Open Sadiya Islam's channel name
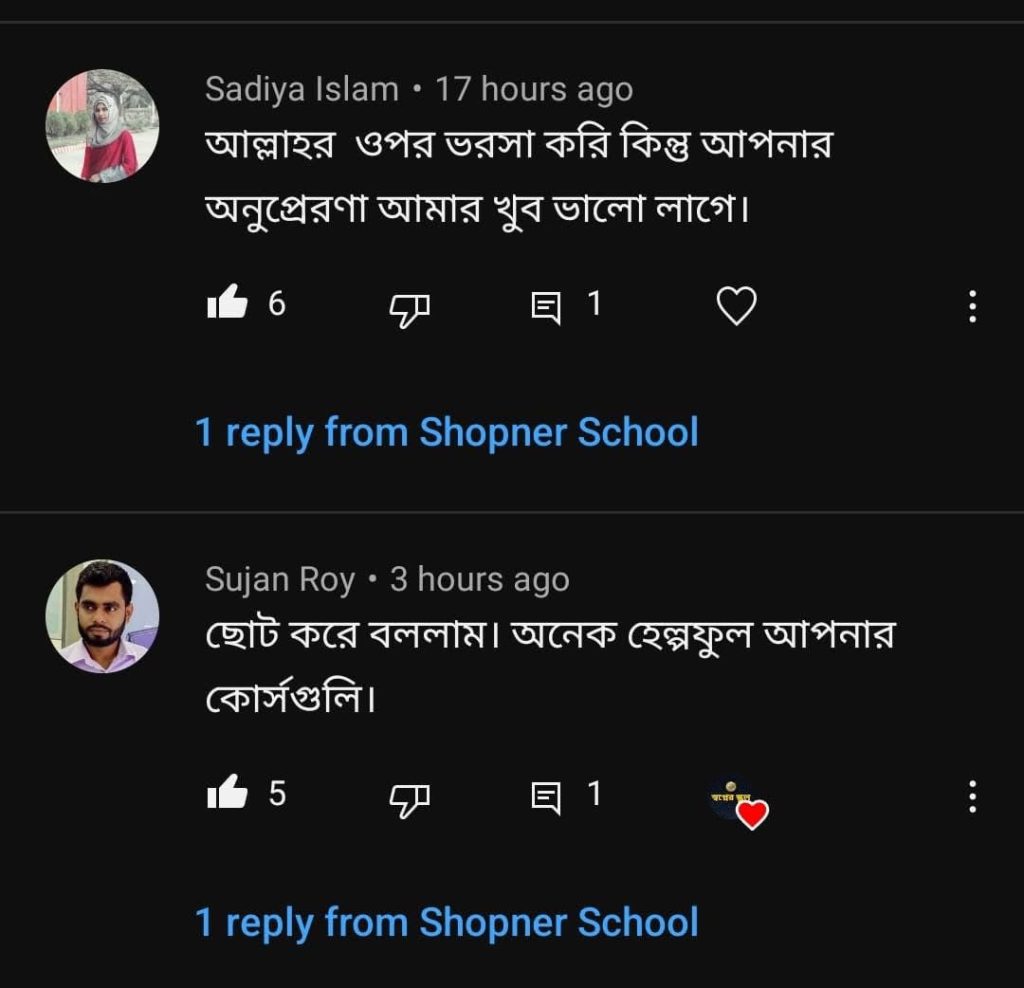 point(302,89)
